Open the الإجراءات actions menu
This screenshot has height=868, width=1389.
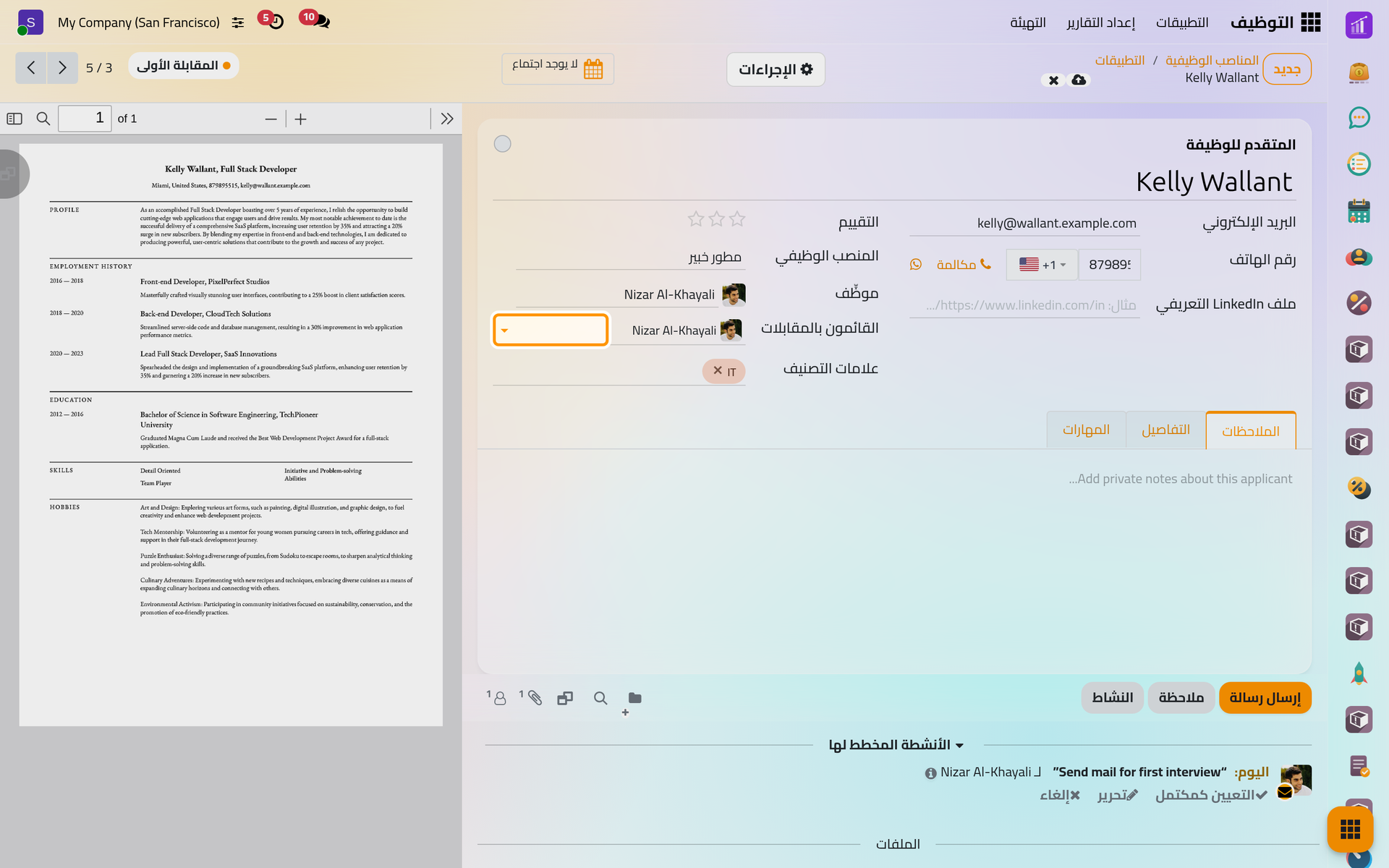[x=776, y=69]
